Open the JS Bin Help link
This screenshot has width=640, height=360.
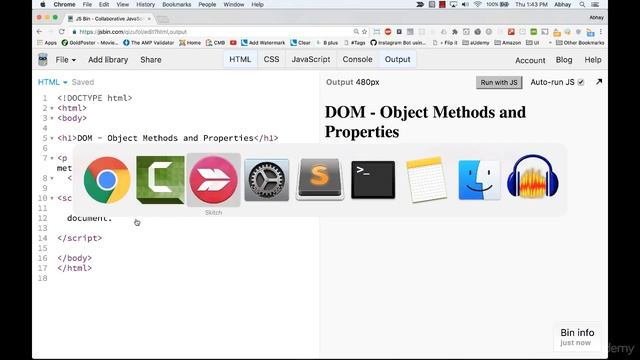click(593, 60)
